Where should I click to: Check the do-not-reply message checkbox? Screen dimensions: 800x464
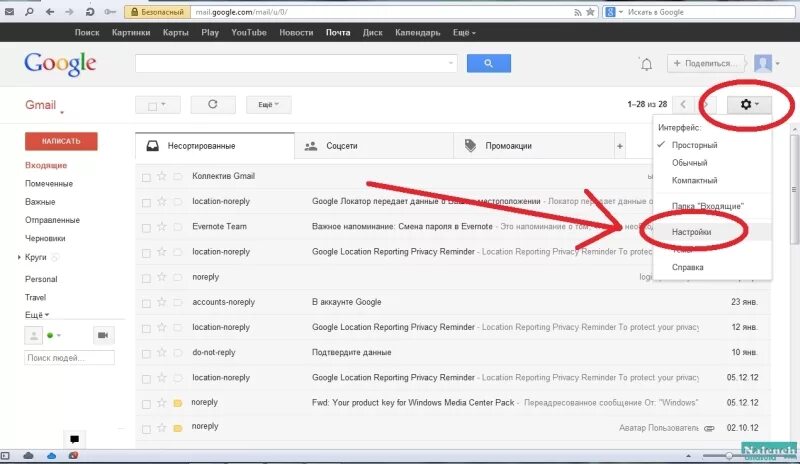pos(146,353)
